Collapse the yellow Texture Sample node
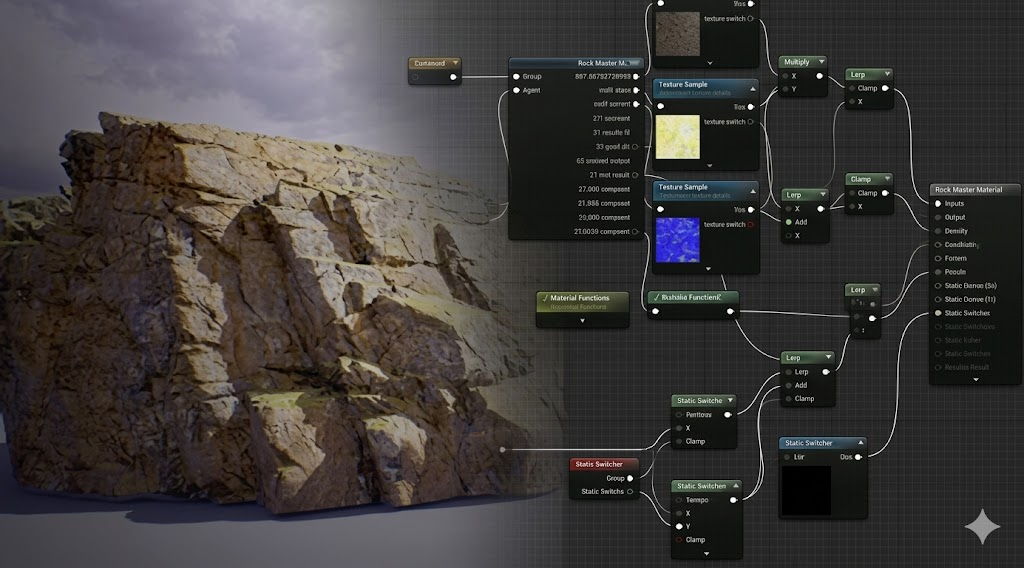1024x568 pixels. coord(752,88)
